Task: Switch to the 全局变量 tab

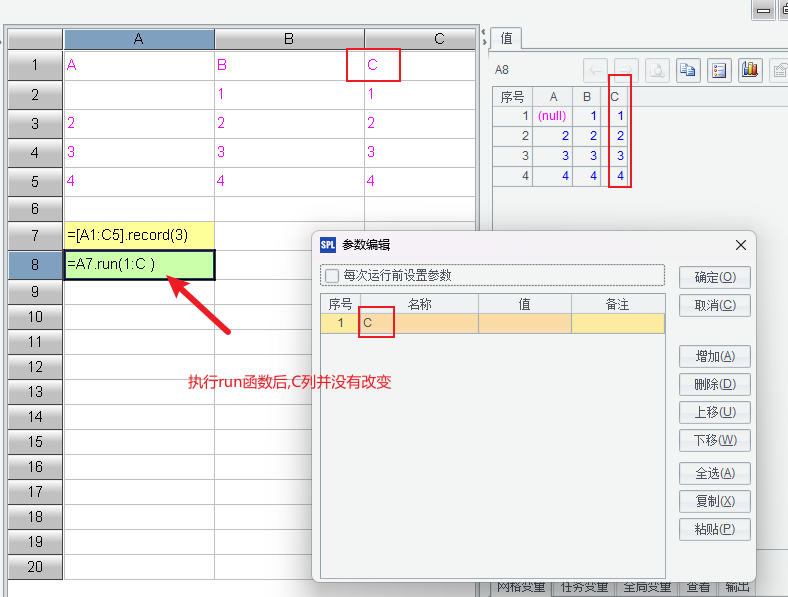Action: point(647,587)
